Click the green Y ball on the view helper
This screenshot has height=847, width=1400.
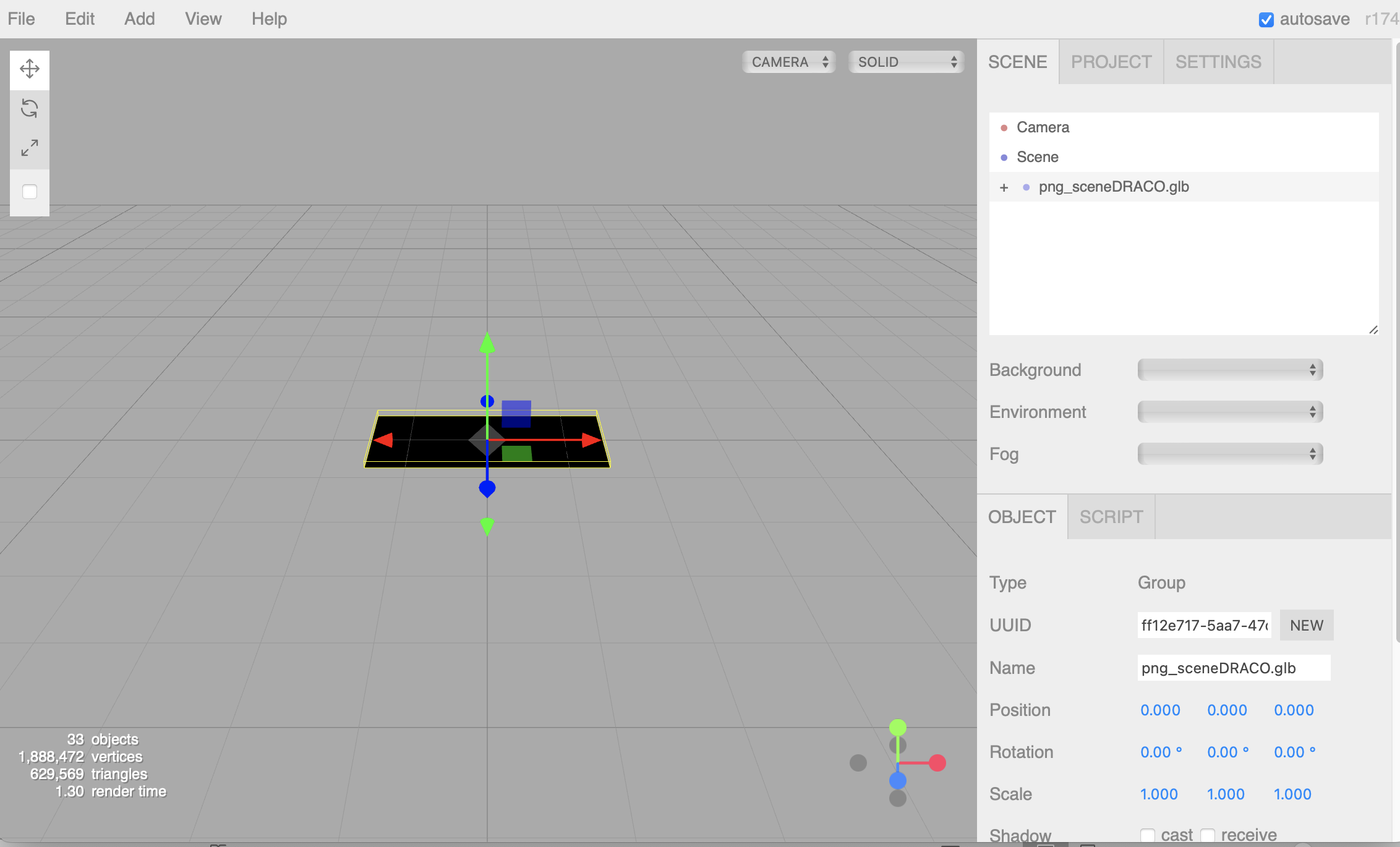click(898, 728)
